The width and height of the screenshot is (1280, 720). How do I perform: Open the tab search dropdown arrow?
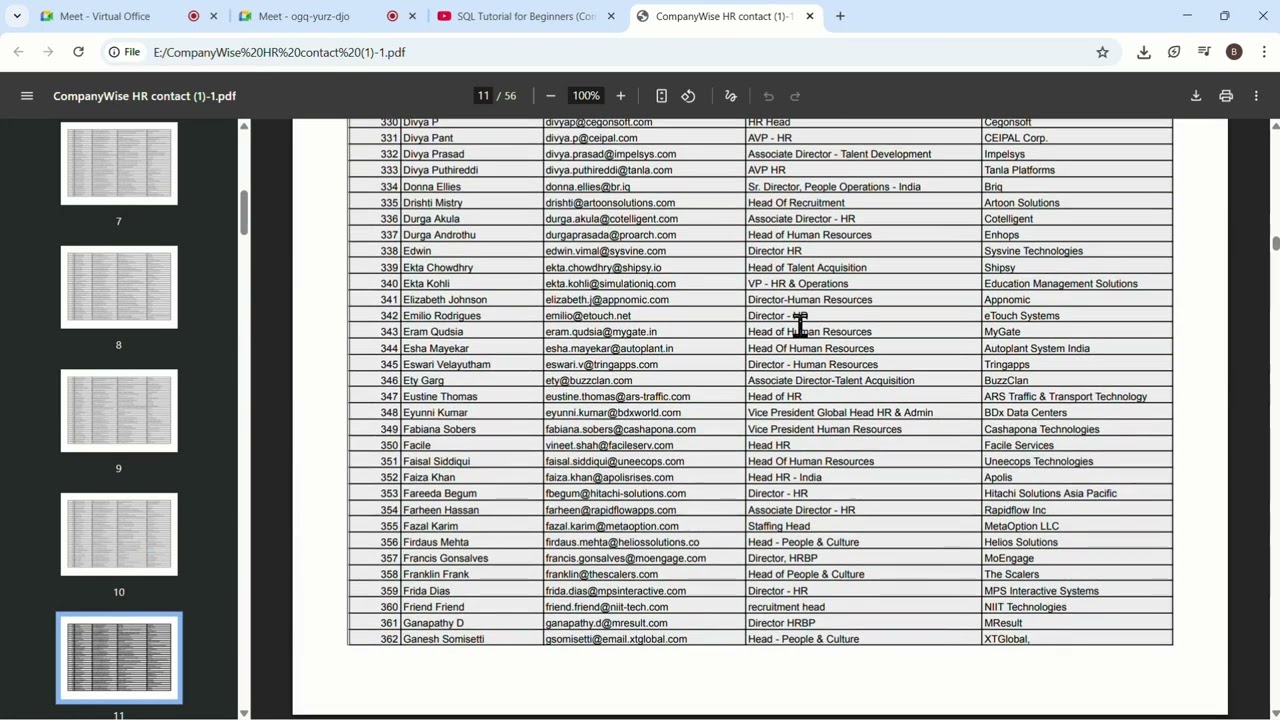click(x=17, y=16)
